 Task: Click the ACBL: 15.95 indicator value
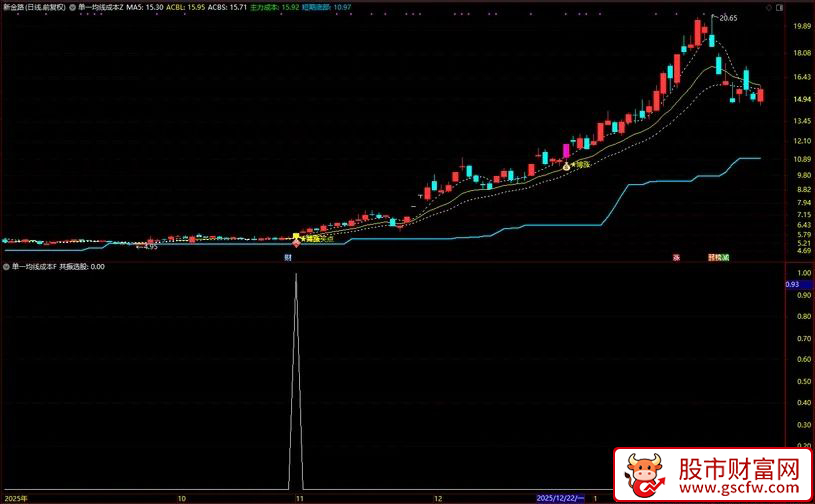[x=186, y=8]
